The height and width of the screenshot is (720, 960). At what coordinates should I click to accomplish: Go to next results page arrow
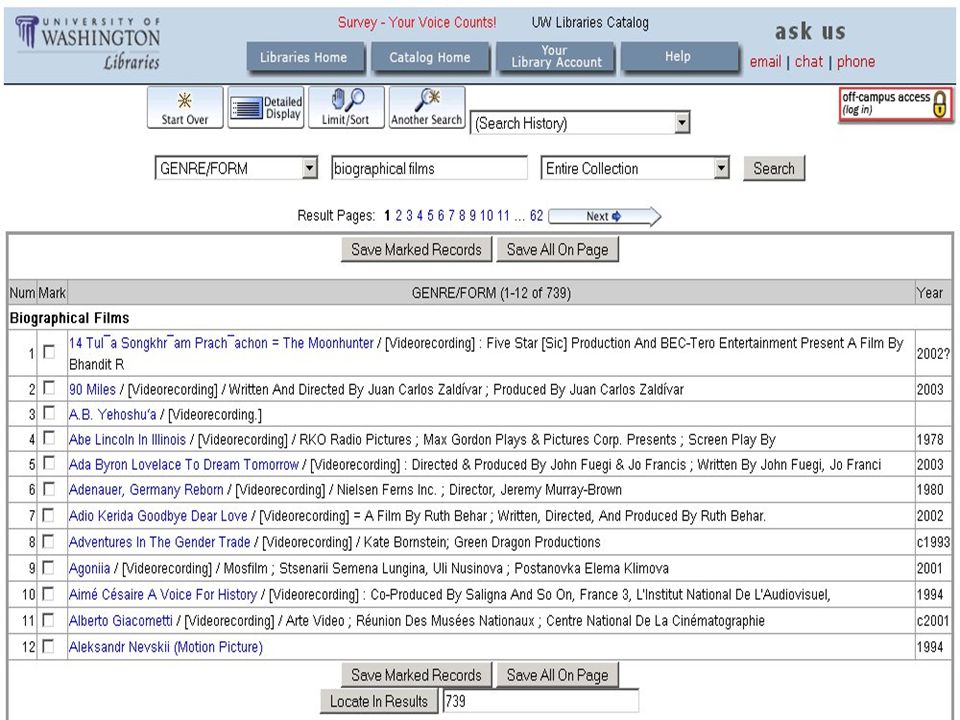pos(605,216)
